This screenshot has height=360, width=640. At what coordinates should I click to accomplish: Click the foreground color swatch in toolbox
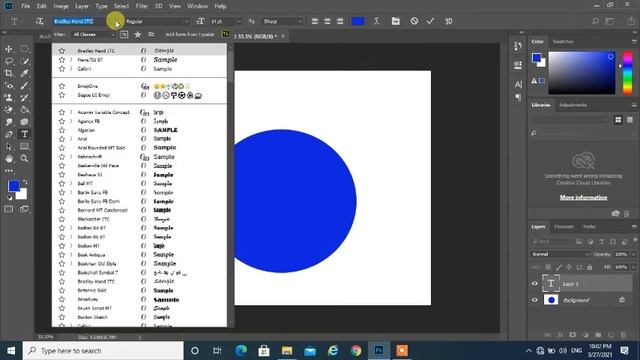[x=14, y=186]
